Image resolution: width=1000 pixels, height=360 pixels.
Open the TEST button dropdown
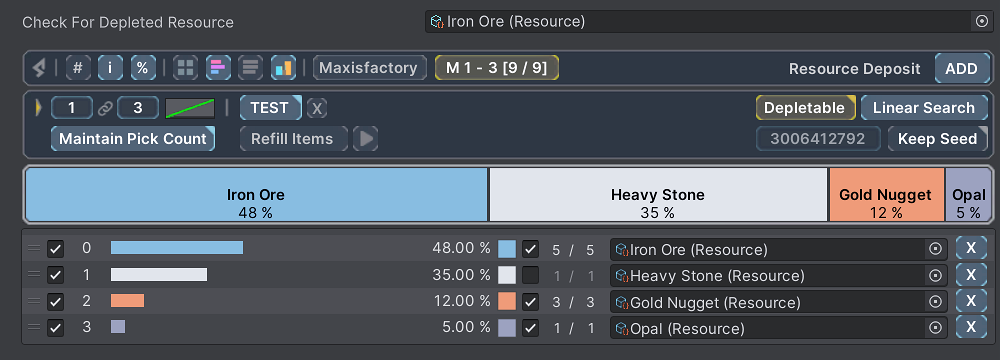270,108
